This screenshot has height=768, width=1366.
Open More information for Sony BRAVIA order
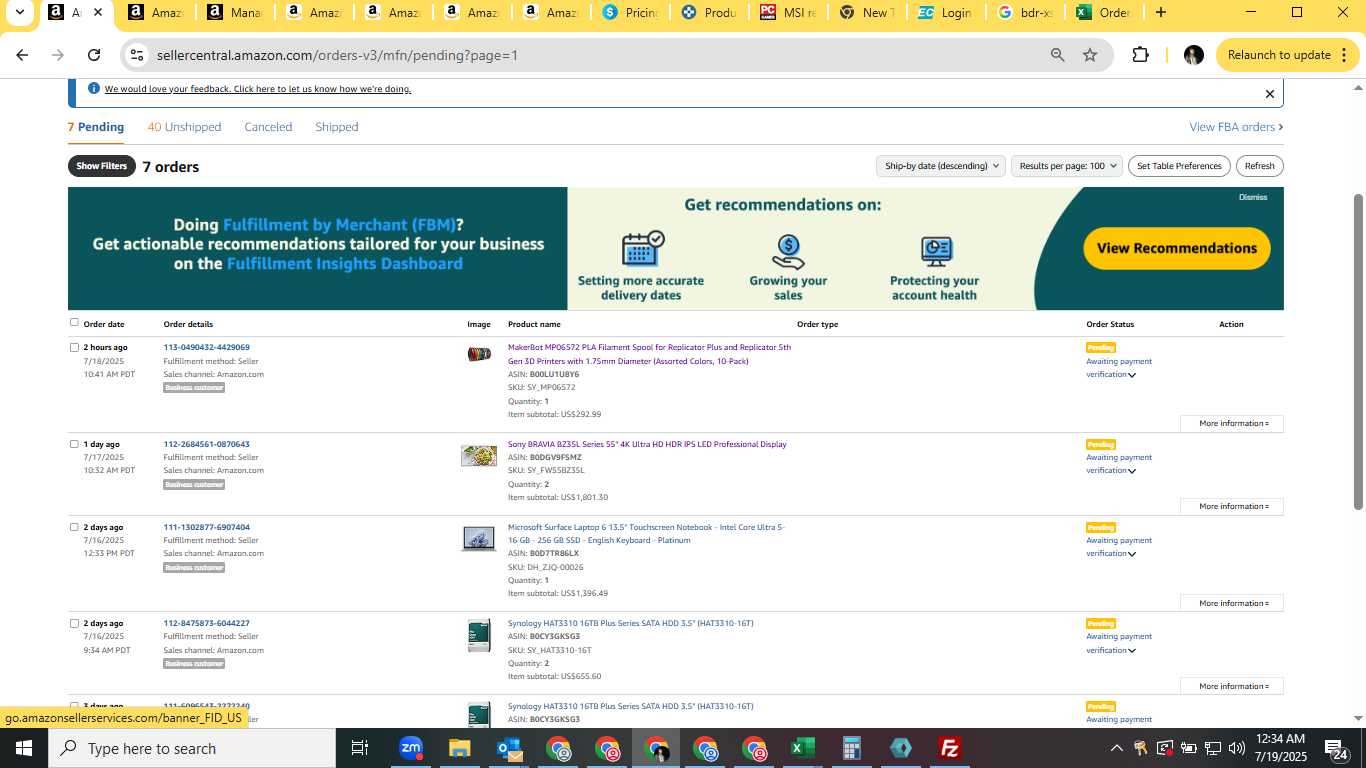(x=1232, y=506)
